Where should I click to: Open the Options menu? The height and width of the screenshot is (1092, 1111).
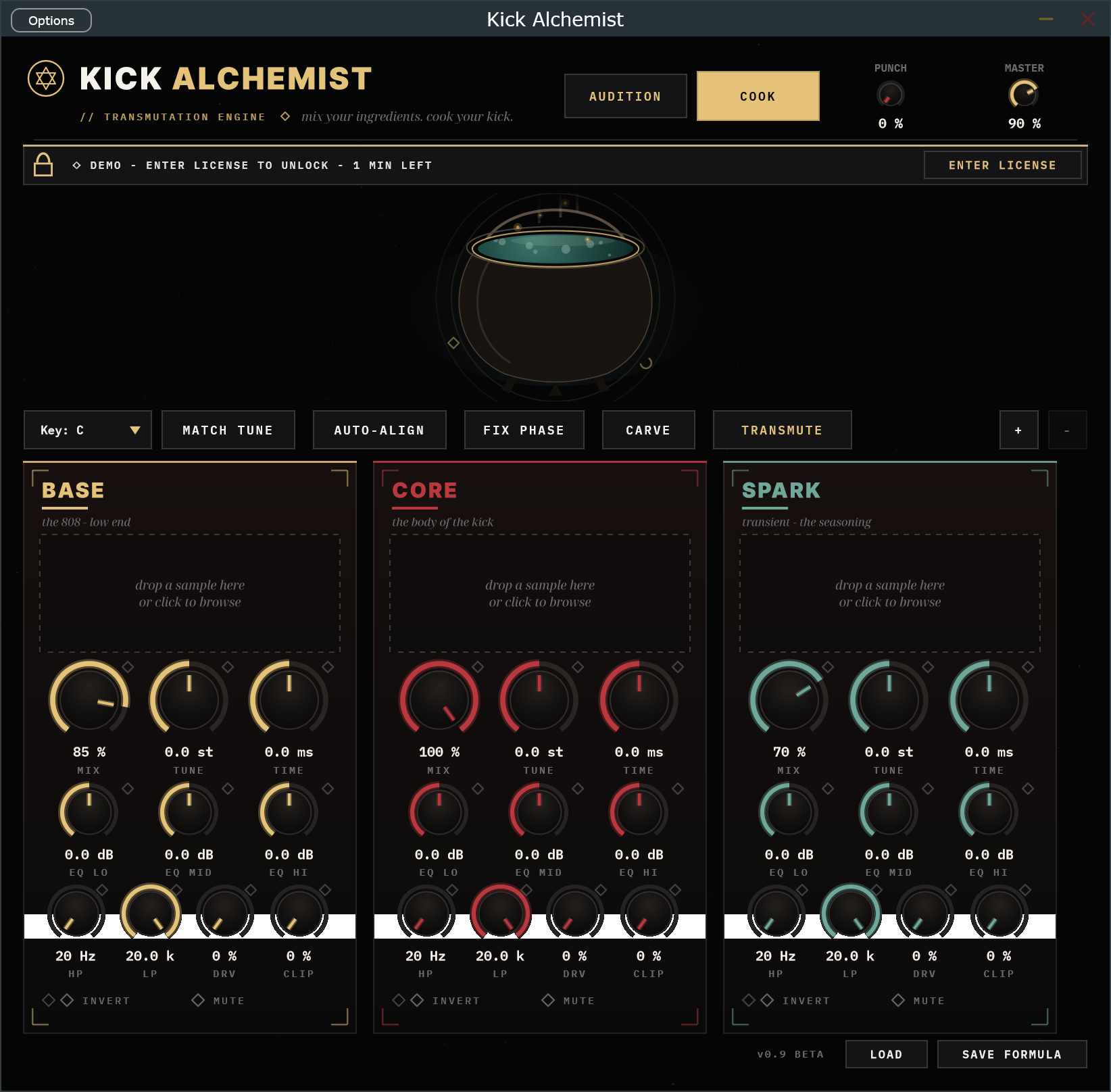(x=51, y=20)
